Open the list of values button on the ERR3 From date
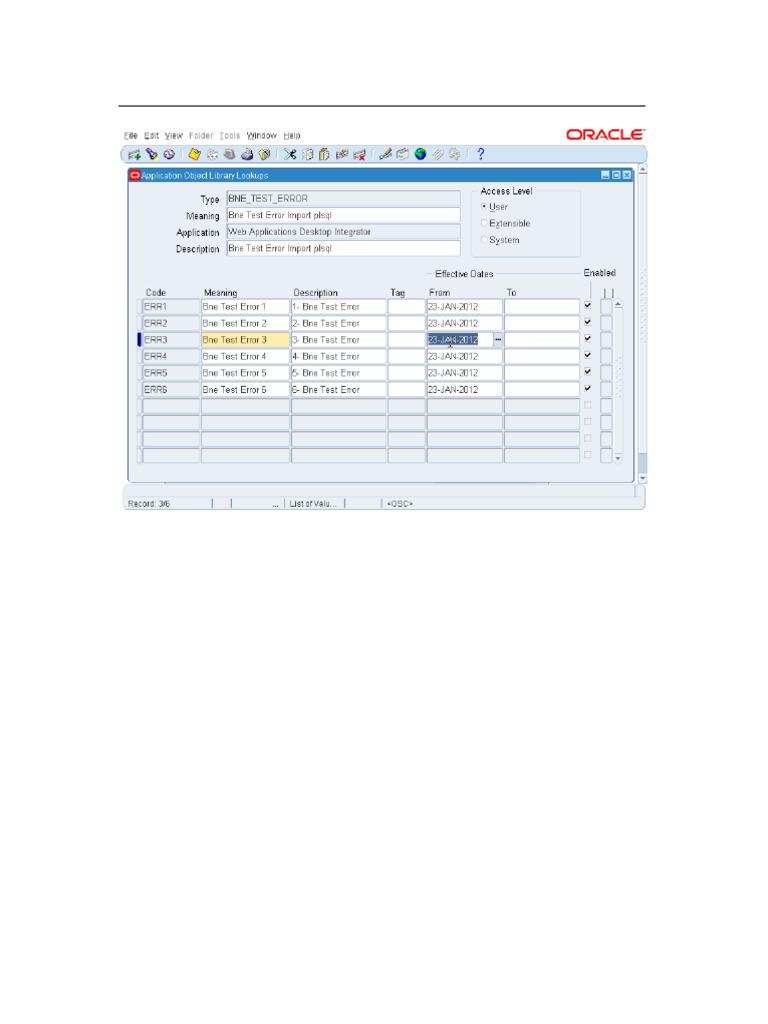 pos(498,340)
